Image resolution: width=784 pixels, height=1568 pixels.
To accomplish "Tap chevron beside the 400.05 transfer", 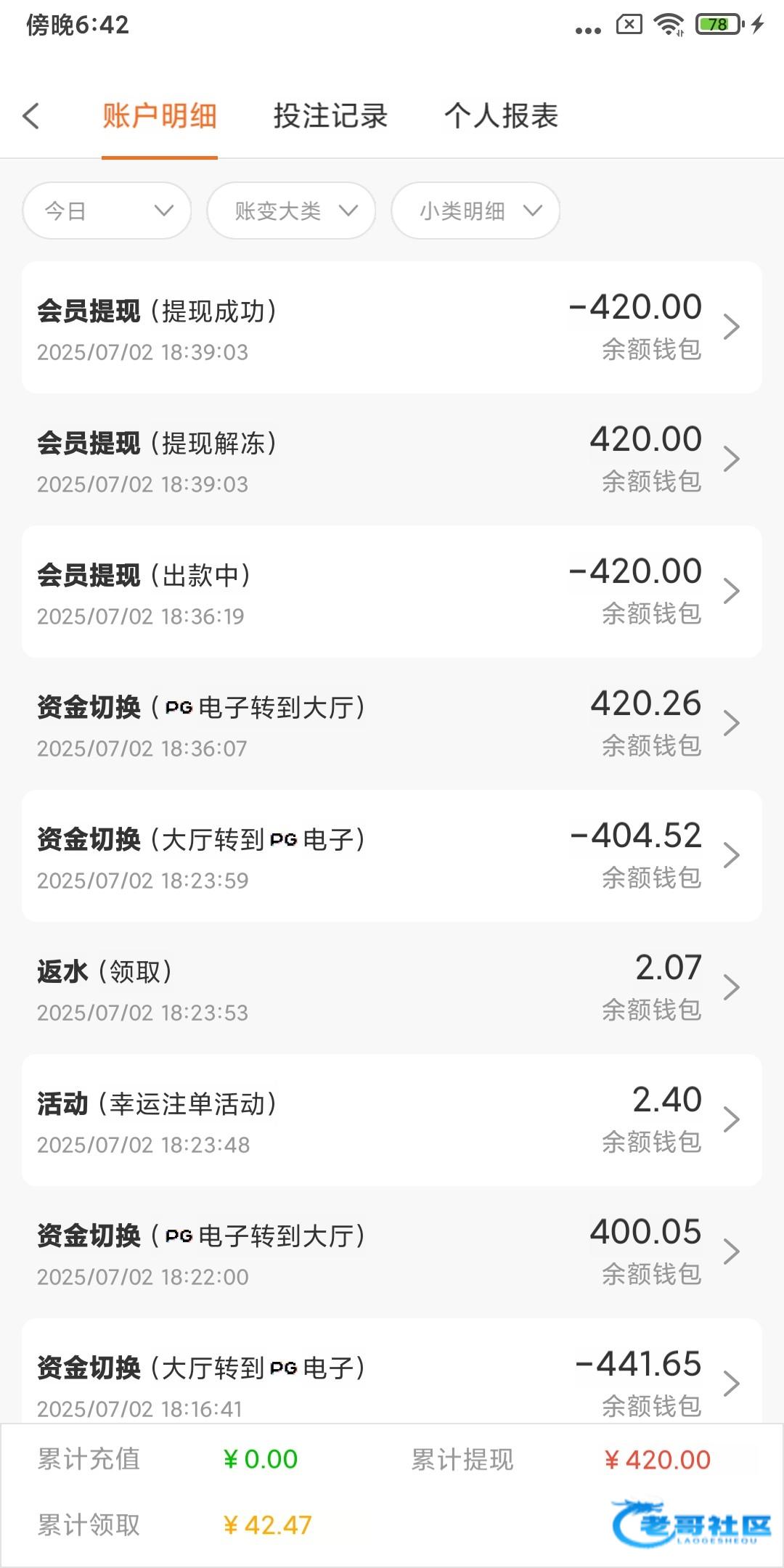I will click(731, 1251).
